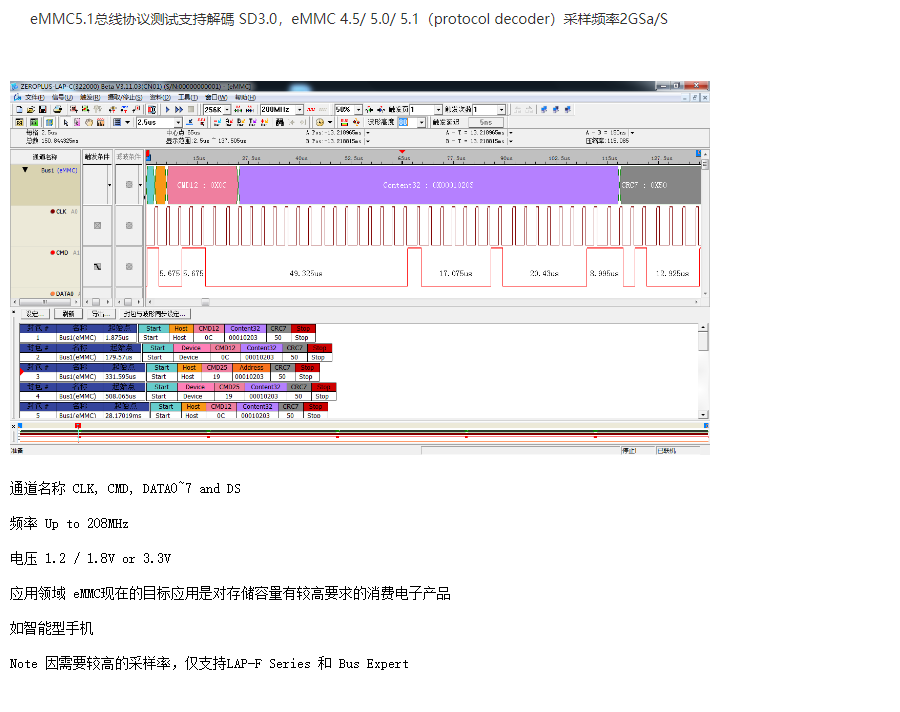Open the 工具 (Tools) menu
Screen dimensions: 900x712
pos(187,98)
